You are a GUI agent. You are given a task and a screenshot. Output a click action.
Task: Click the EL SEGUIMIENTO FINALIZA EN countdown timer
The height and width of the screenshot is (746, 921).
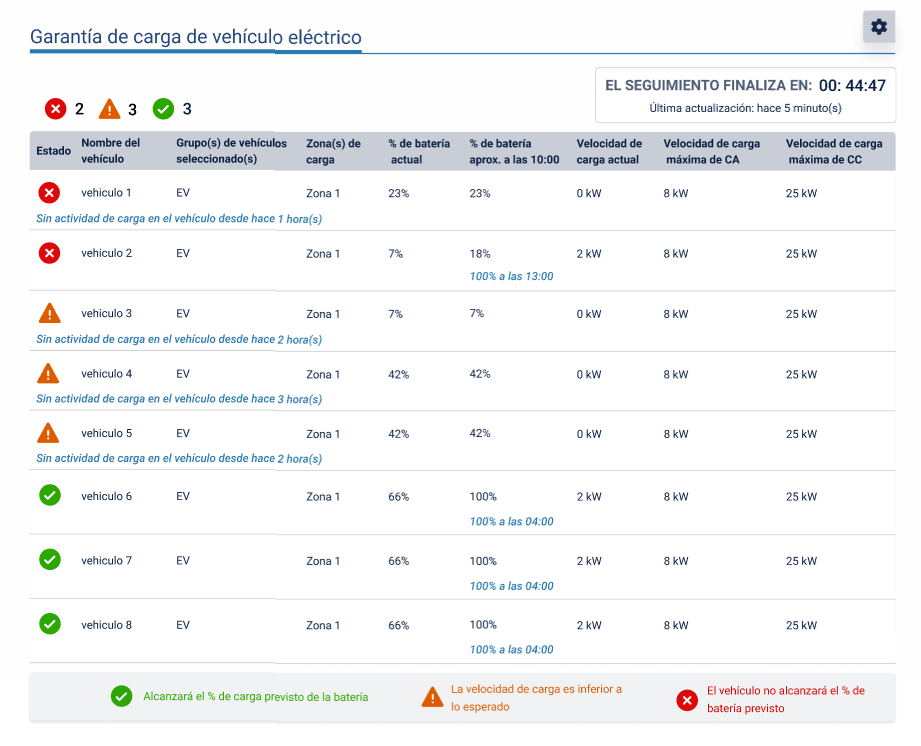point(748,84)
